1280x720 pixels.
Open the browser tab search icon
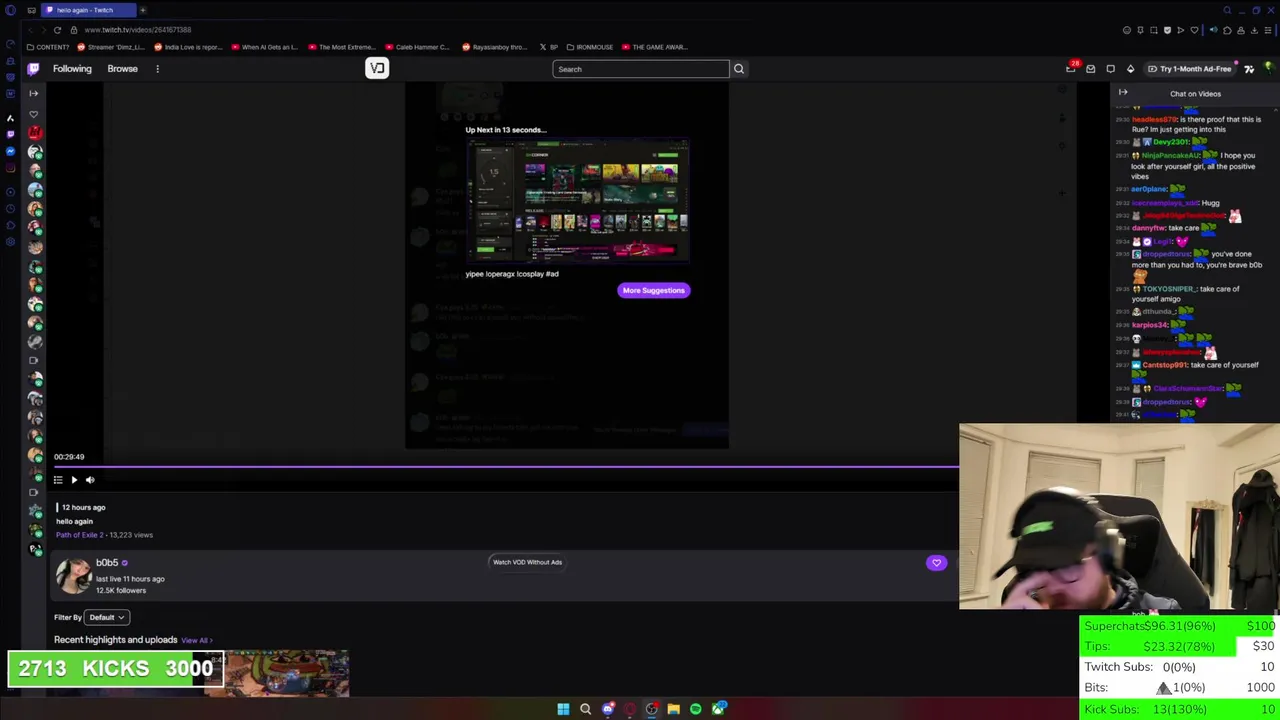click(x=1227, y=10)
